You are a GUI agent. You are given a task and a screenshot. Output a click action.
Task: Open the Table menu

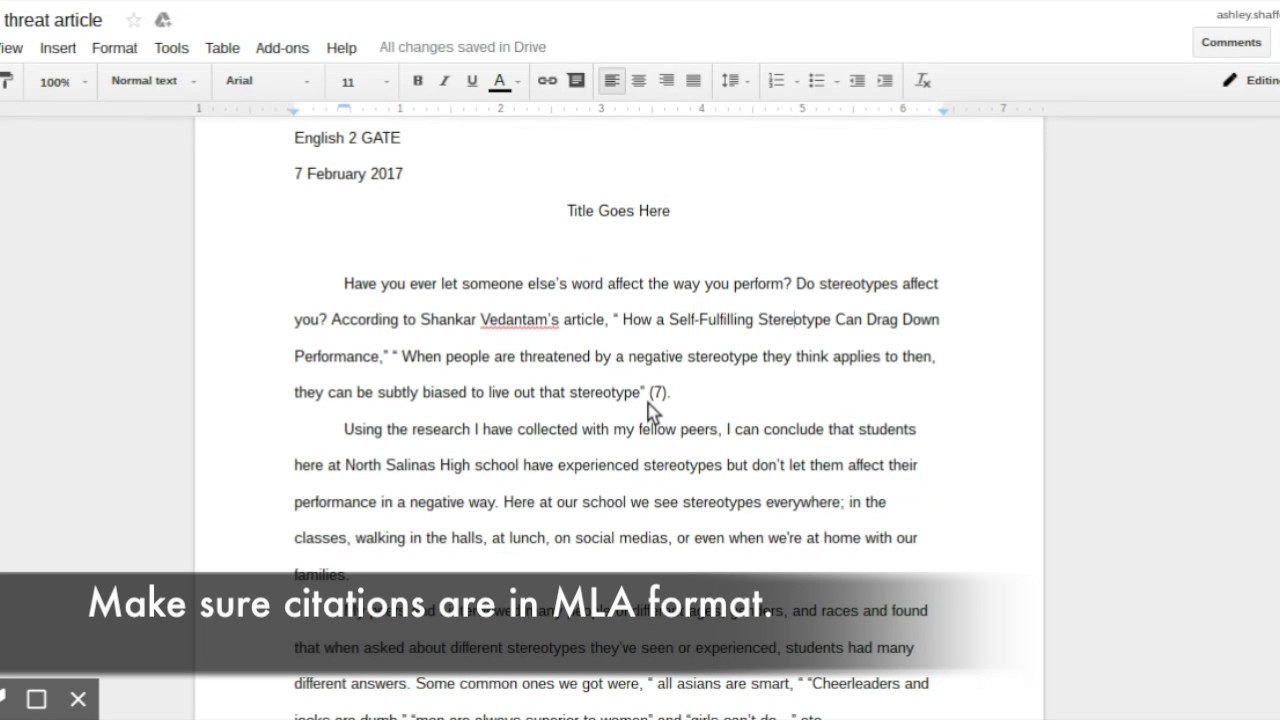pyautogui.click(x=222, y=48)
